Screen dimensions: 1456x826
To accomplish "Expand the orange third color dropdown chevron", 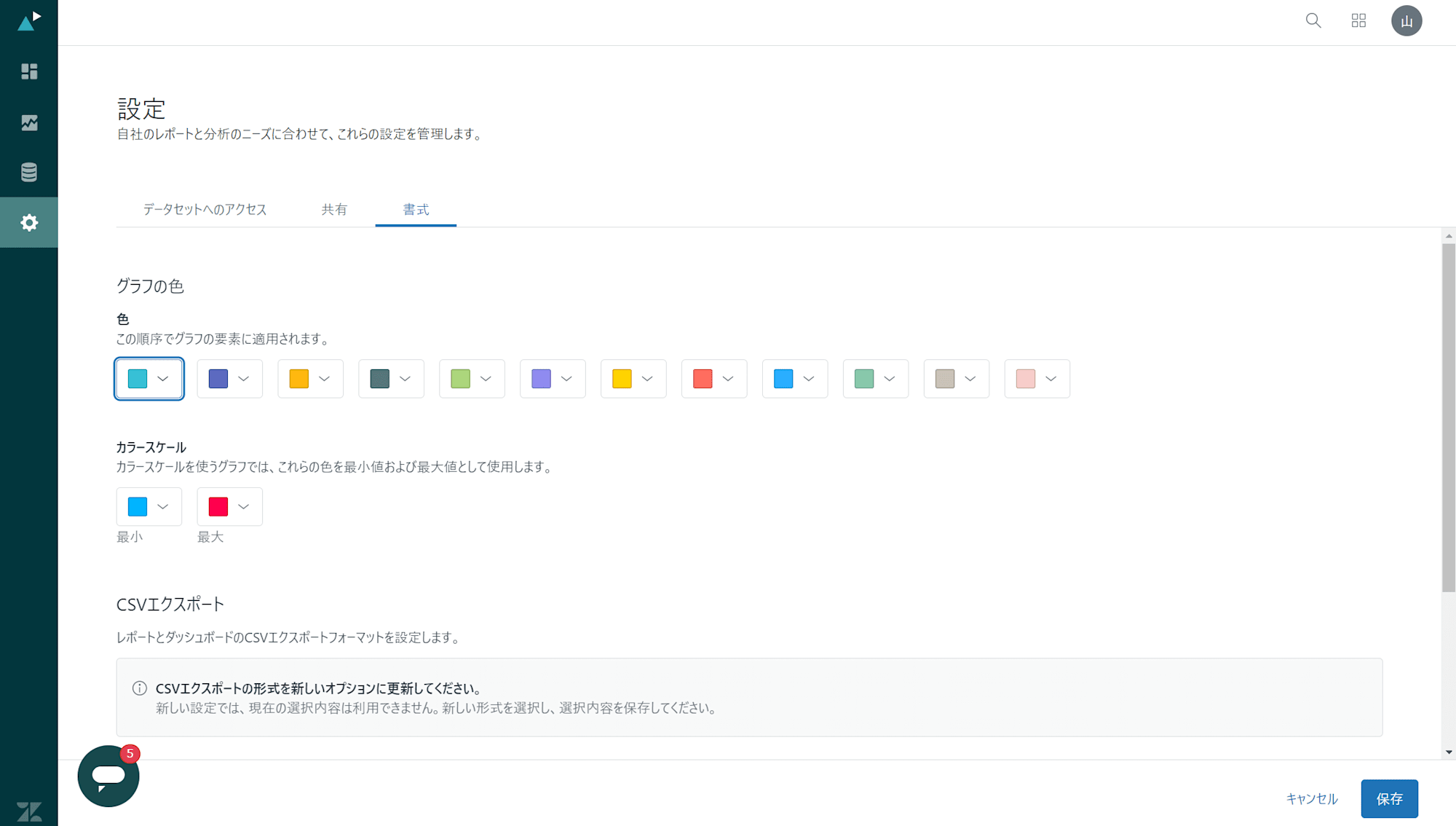I will click(x=325, y=379).
